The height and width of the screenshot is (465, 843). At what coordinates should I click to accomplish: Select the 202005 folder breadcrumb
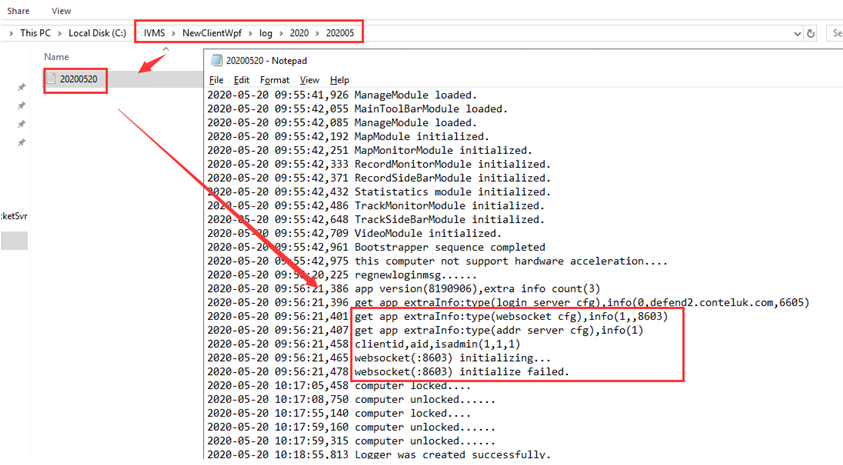click(340, 33)
